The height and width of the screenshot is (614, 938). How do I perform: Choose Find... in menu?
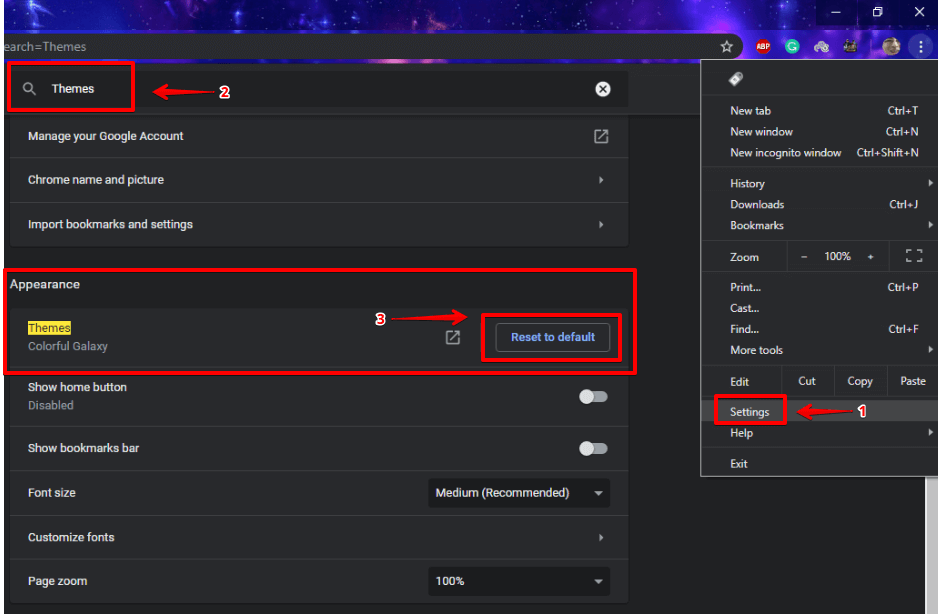[x=819, y=329]
